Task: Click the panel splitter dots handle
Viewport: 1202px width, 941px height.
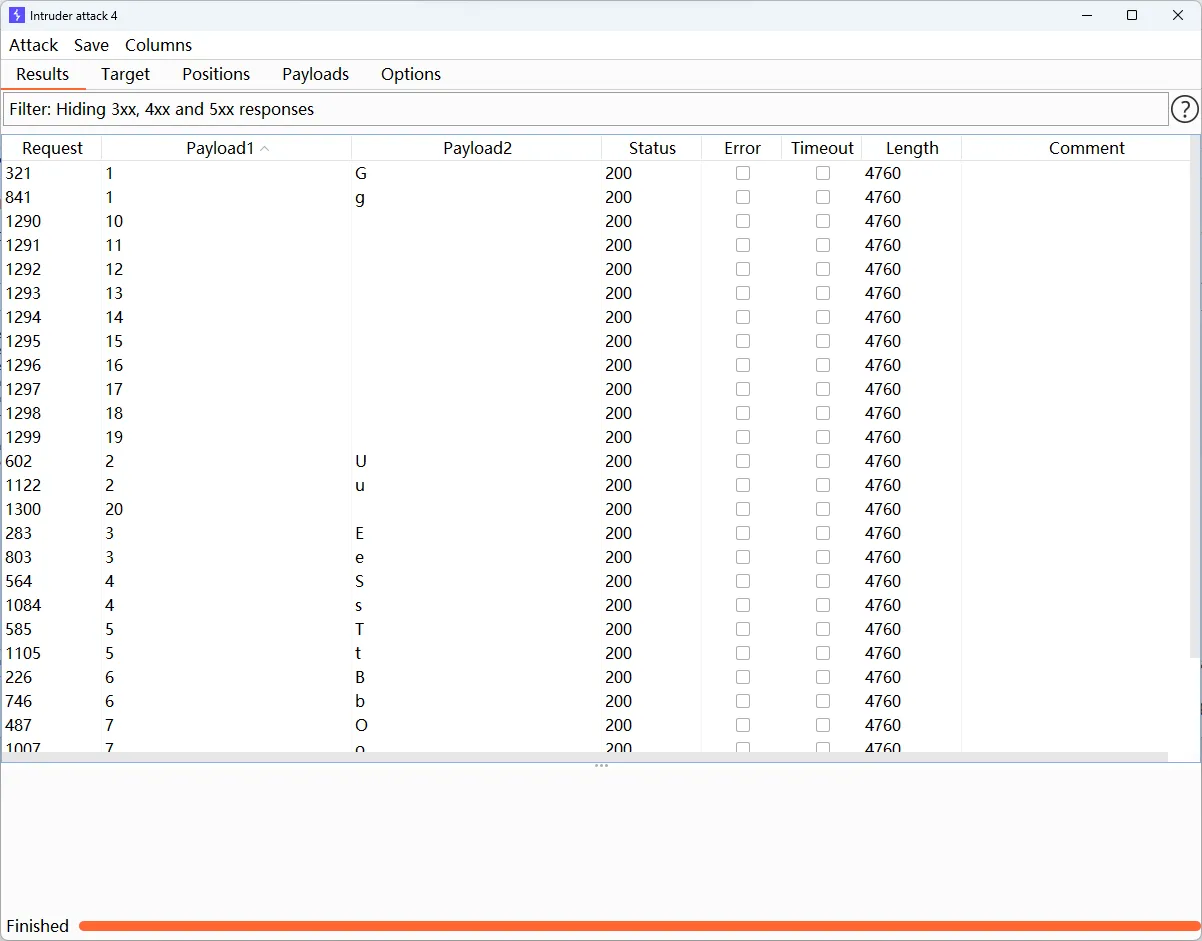Action: [601, 766]
